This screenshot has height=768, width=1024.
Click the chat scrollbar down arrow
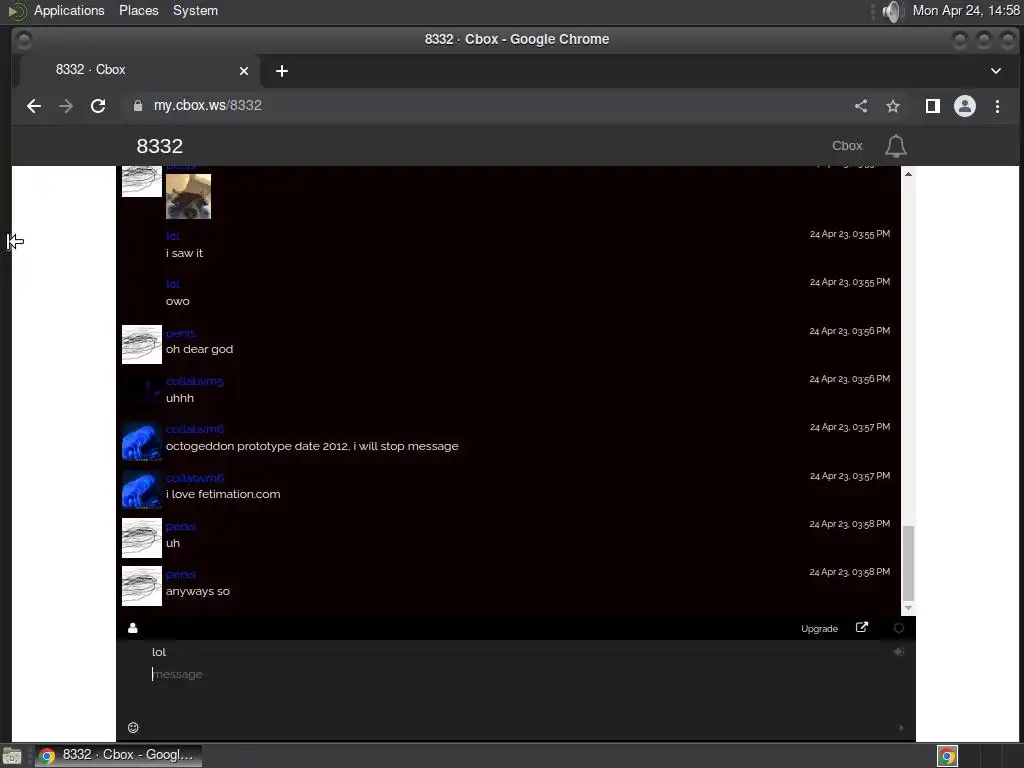point(908,608)
